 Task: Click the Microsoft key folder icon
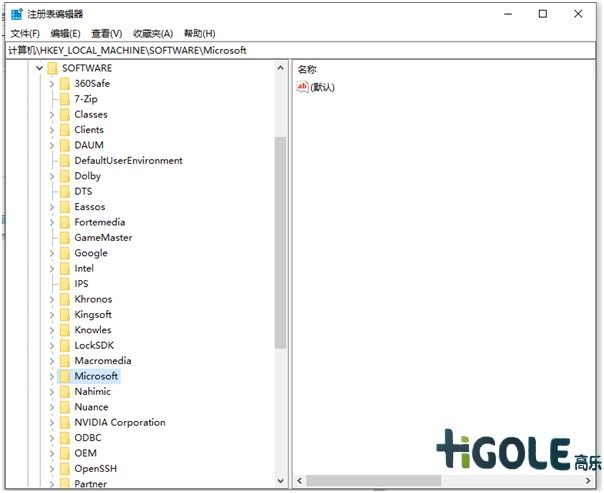(x=64, y=376)
